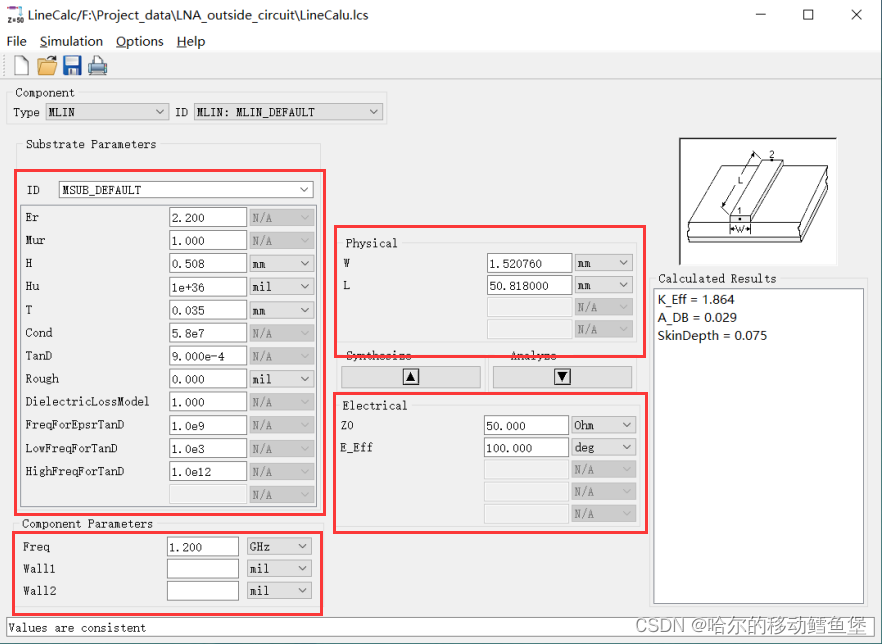Open a file with the folder icon
Image resolution: width=882 pixels, height=644 pixels.
47,66
